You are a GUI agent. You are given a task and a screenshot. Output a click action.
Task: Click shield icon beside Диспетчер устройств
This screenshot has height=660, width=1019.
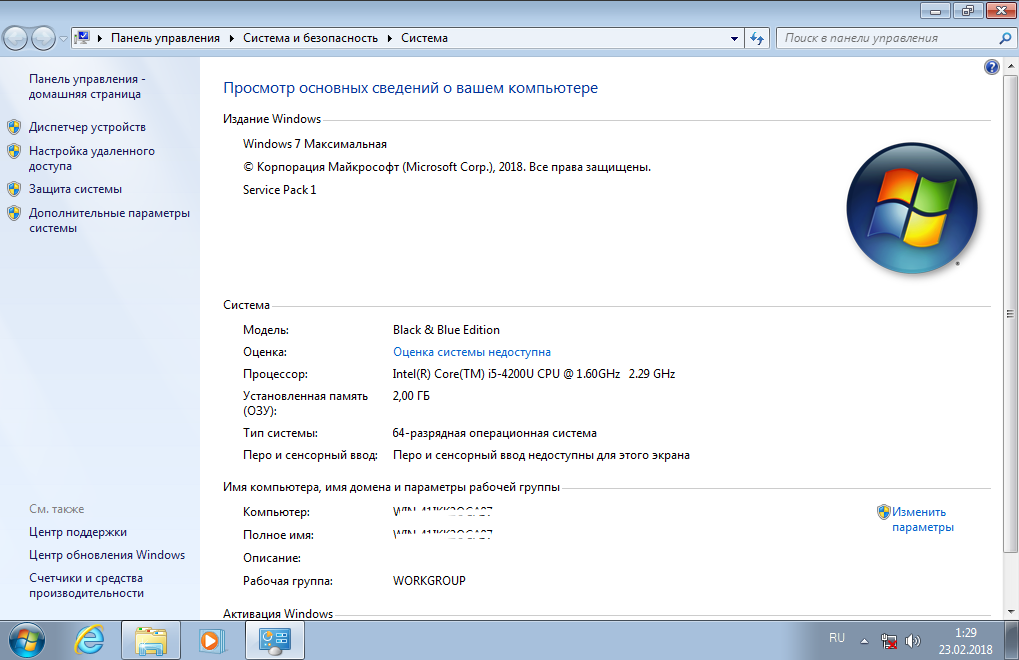point(14,127)
